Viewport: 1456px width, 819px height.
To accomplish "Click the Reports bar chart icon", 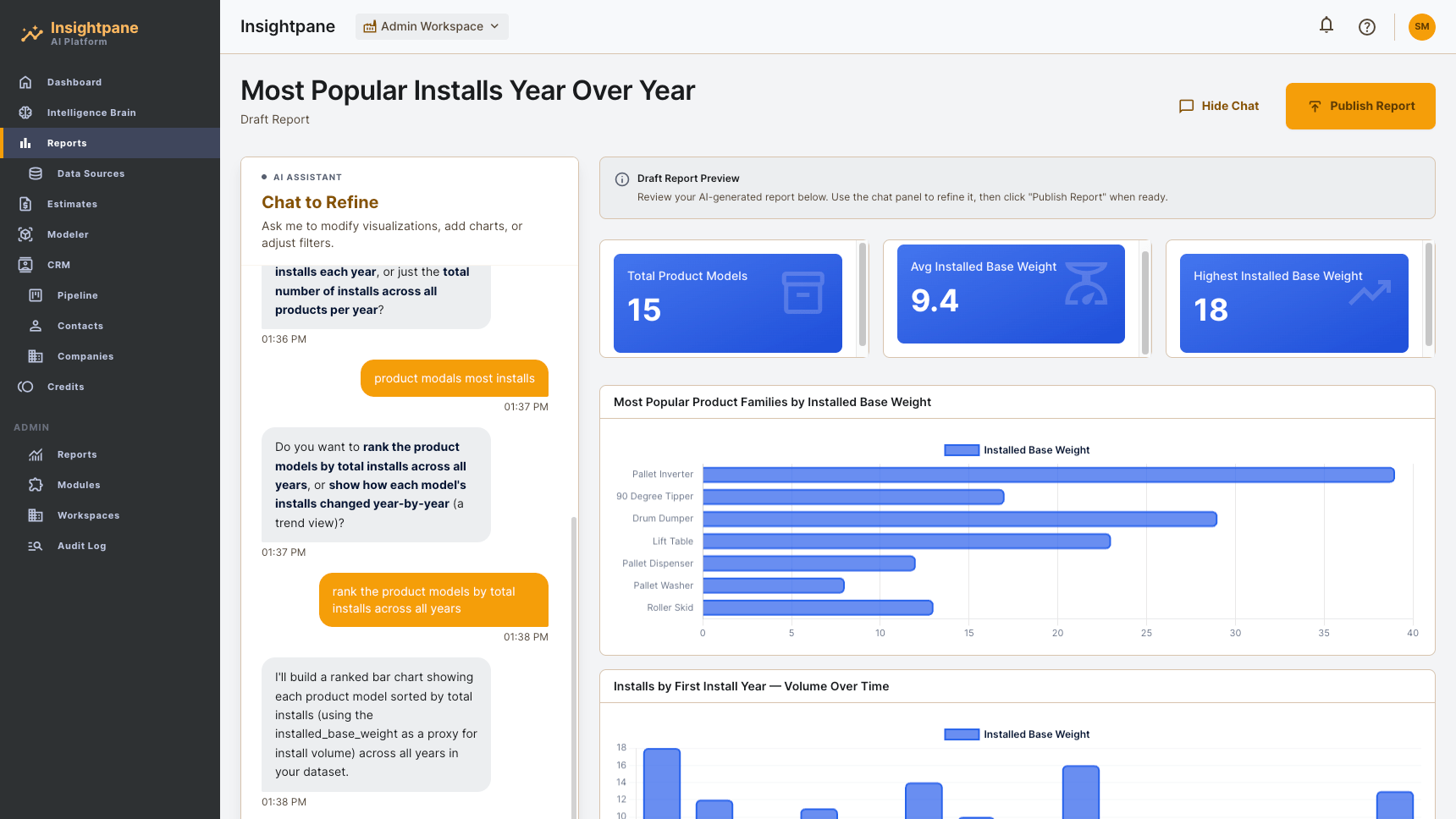I will 25,143.
